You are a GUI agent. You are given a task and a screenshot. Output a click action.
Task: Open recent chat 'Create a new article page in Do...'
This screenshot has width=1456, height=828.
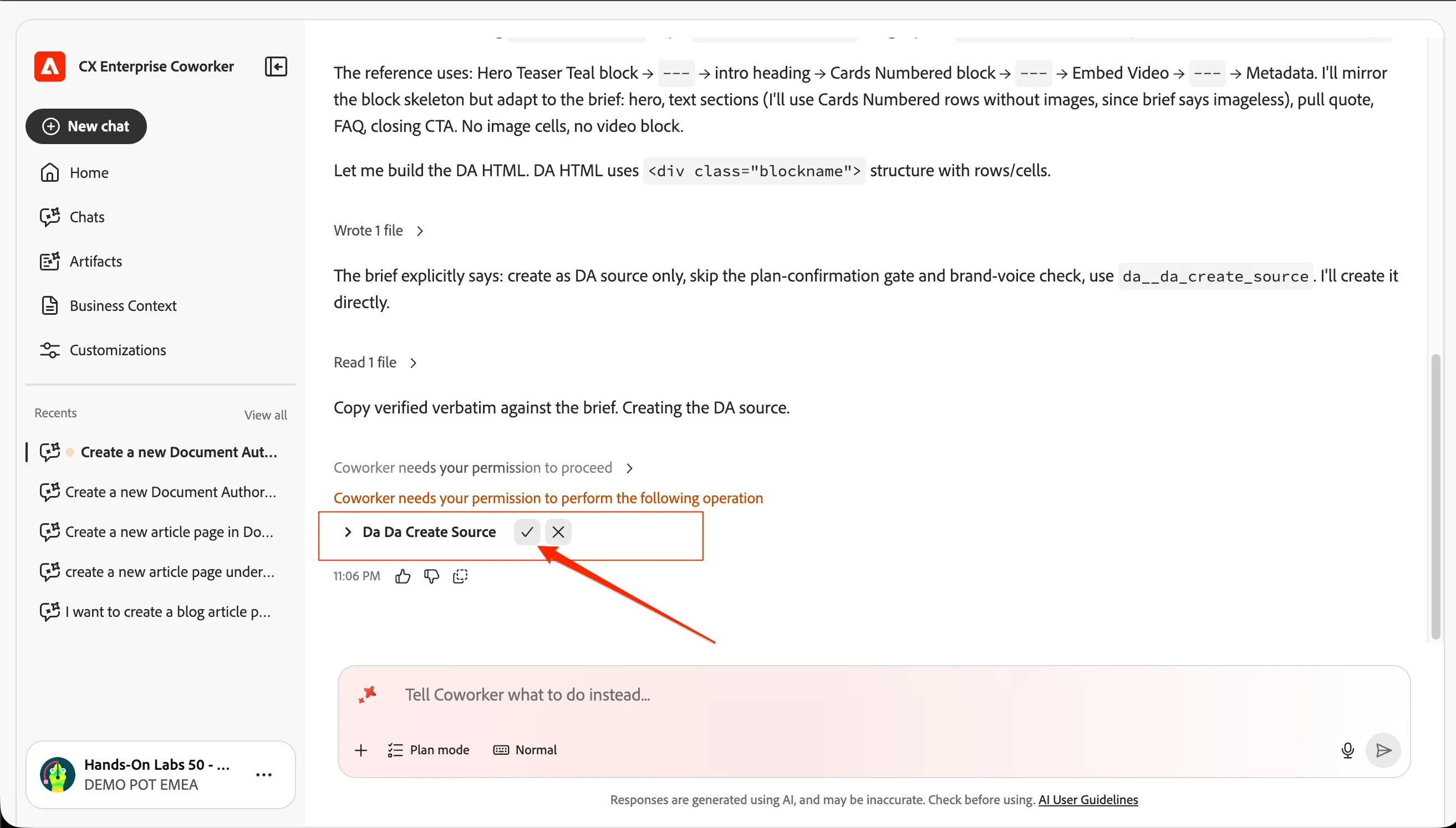[x=161, y=531]
